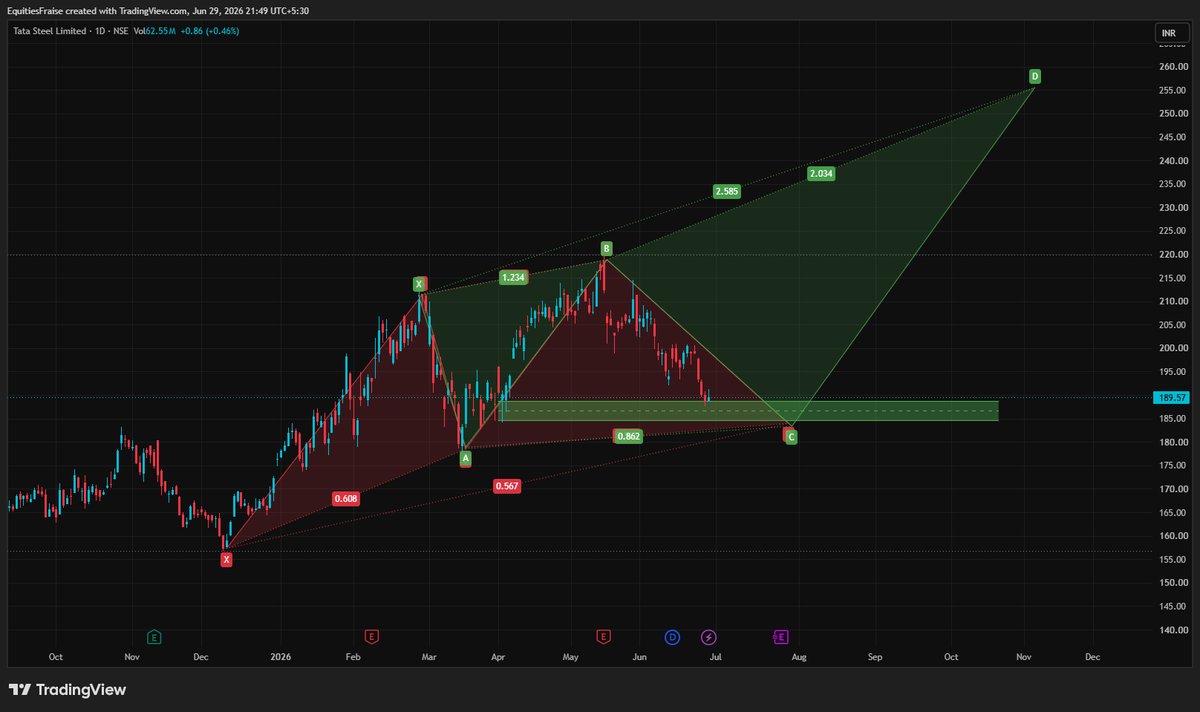Screen dimensions: 1200x712
Task: Select the D pattern point label
Action: (1035, 76)
